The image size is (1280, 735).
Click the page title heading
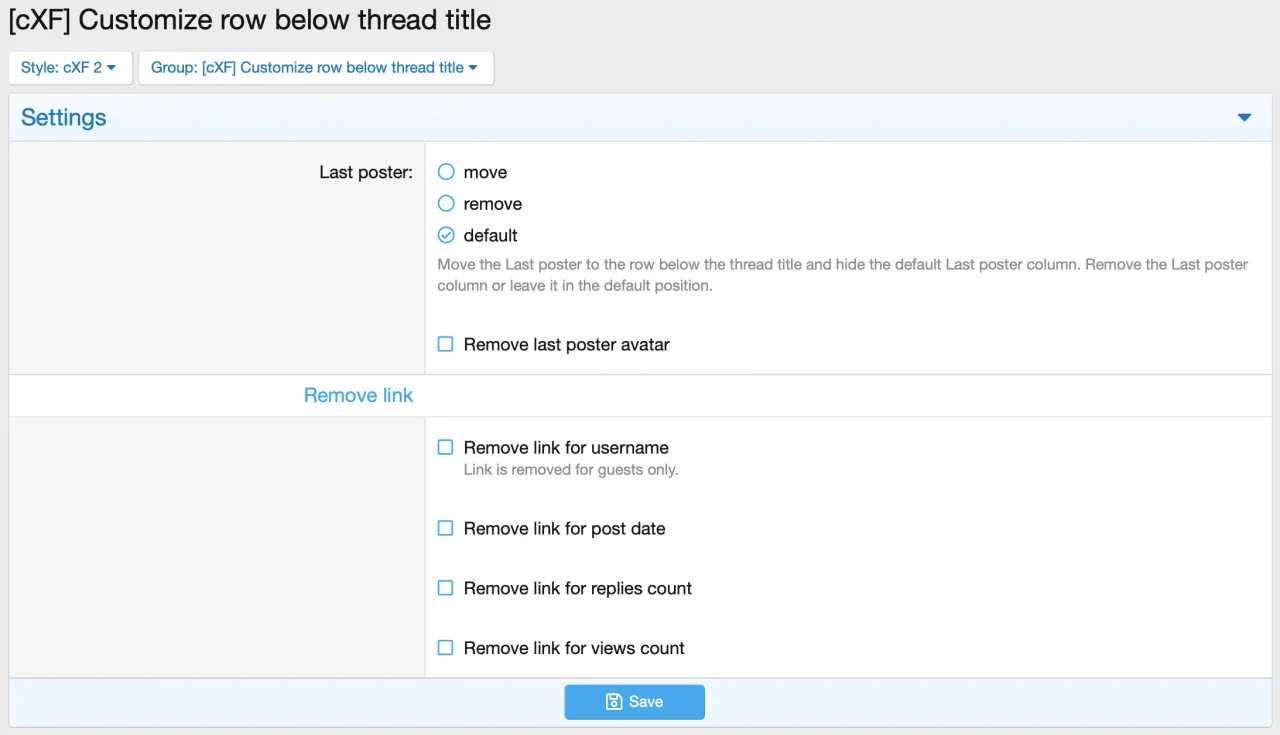tap(250, 20)
